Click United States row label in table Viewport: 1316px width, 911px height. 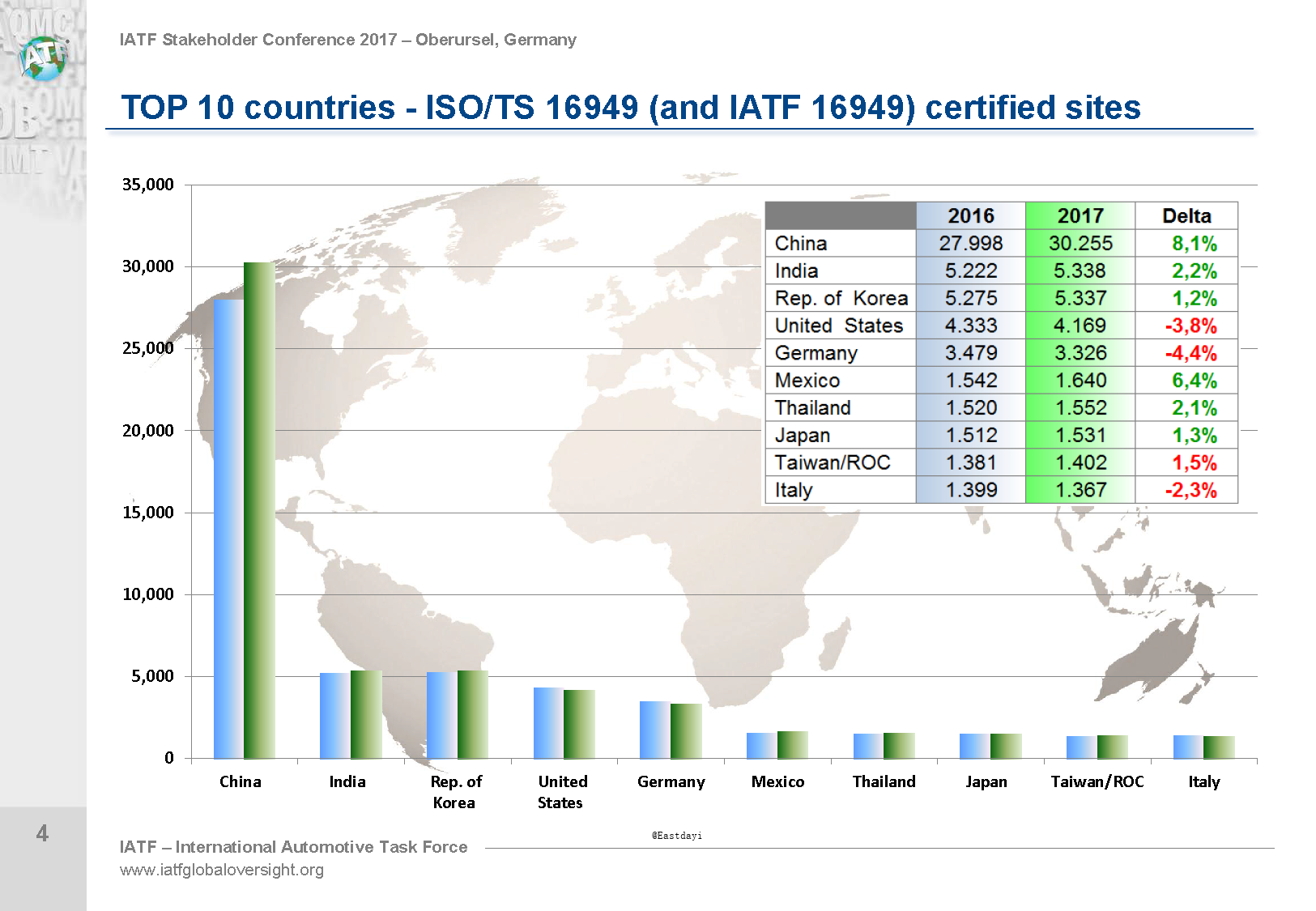(x=838, y=326)
